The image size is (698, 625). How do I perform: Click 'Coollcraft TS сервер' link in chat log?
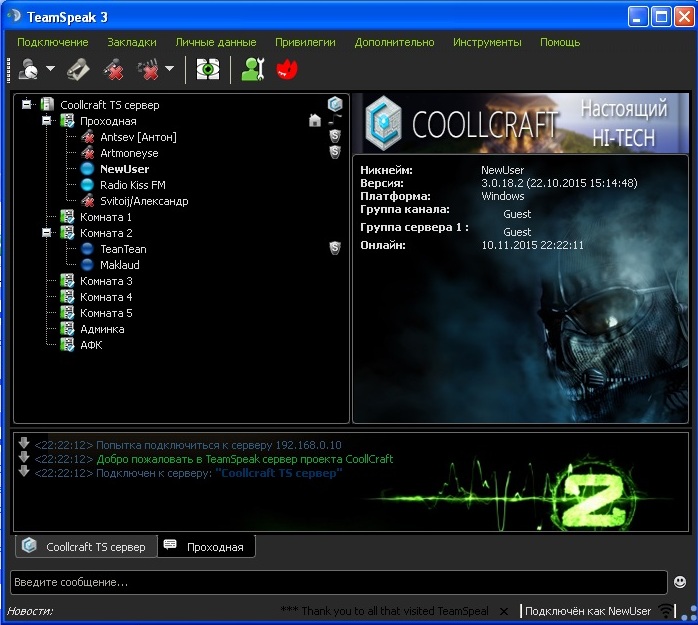(279, 473)
